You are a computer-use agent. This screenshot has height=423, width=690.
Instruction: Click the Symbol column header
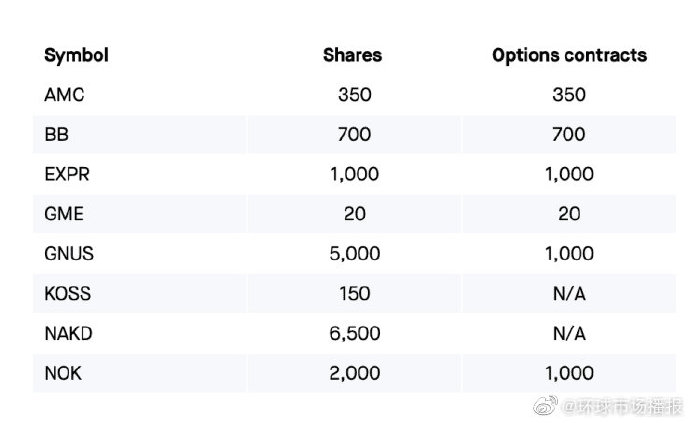76,55
